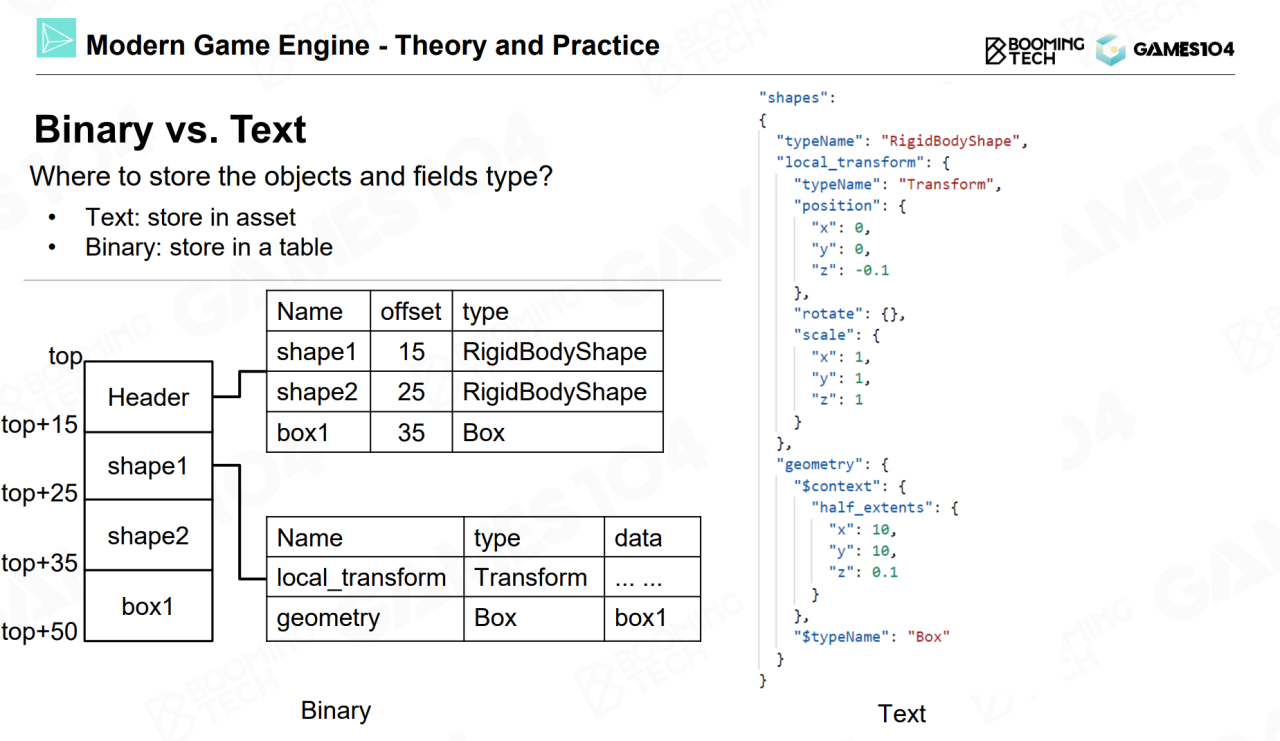Select the 'local_transform' cell in lower table

pyautogui.click(x=361, y=578)
